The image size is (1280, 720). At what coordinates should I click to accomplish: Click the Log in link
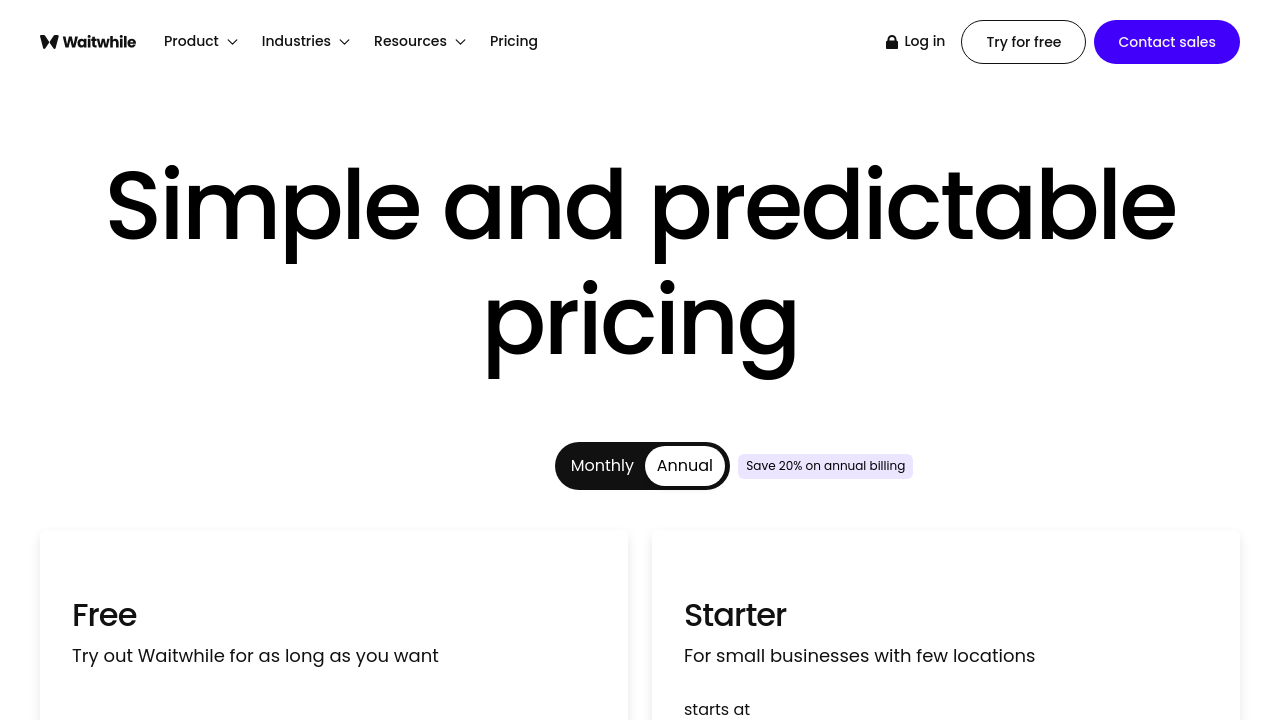coord(924,42)
